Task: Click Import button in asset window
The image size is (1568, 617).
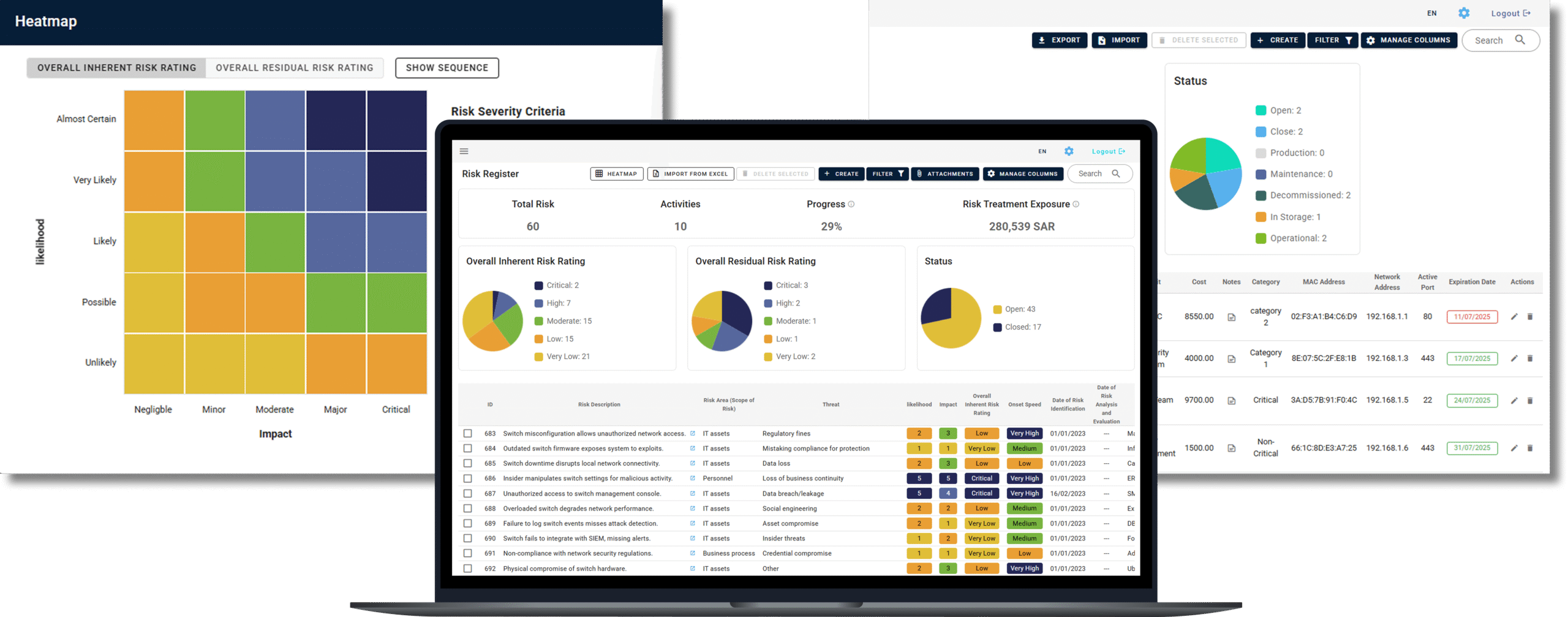Action: (1119, 40)
